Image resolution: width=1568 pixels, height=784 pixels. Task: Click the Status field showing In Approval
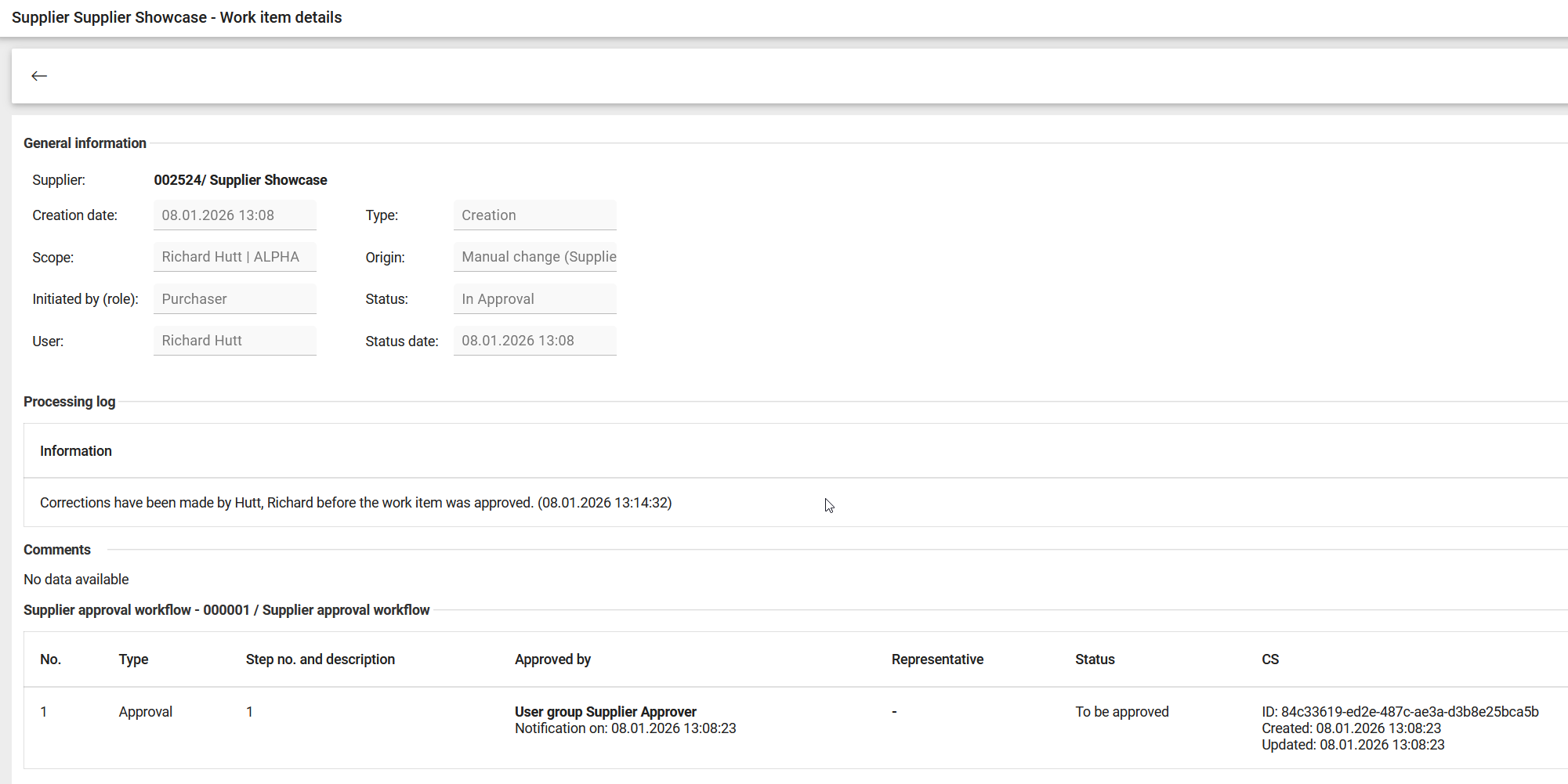click(x=534, y=299)
